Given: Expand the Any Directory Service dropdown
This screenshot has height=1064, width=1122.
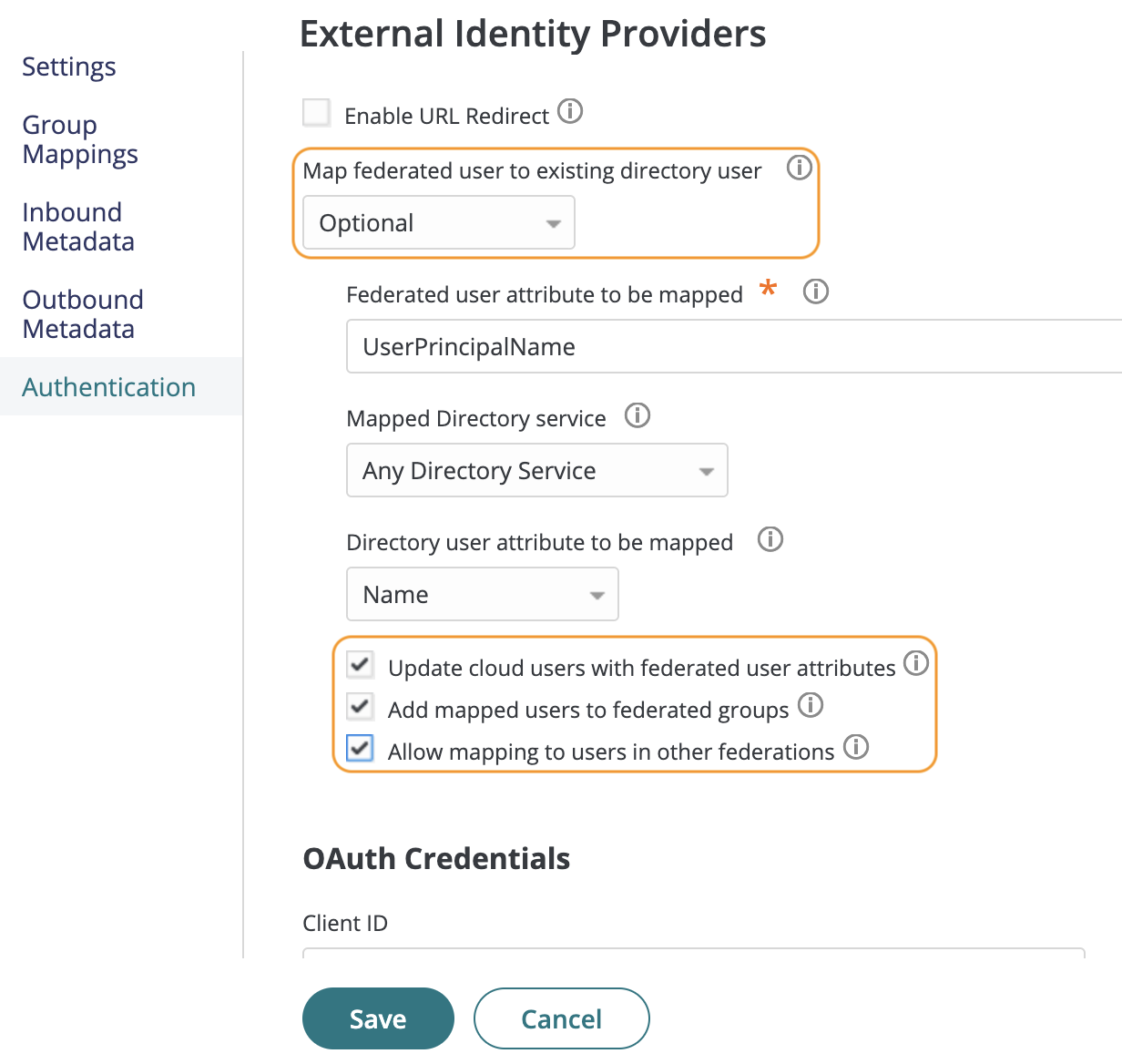Looking at the screenshot, I should [x=536, y=470].
